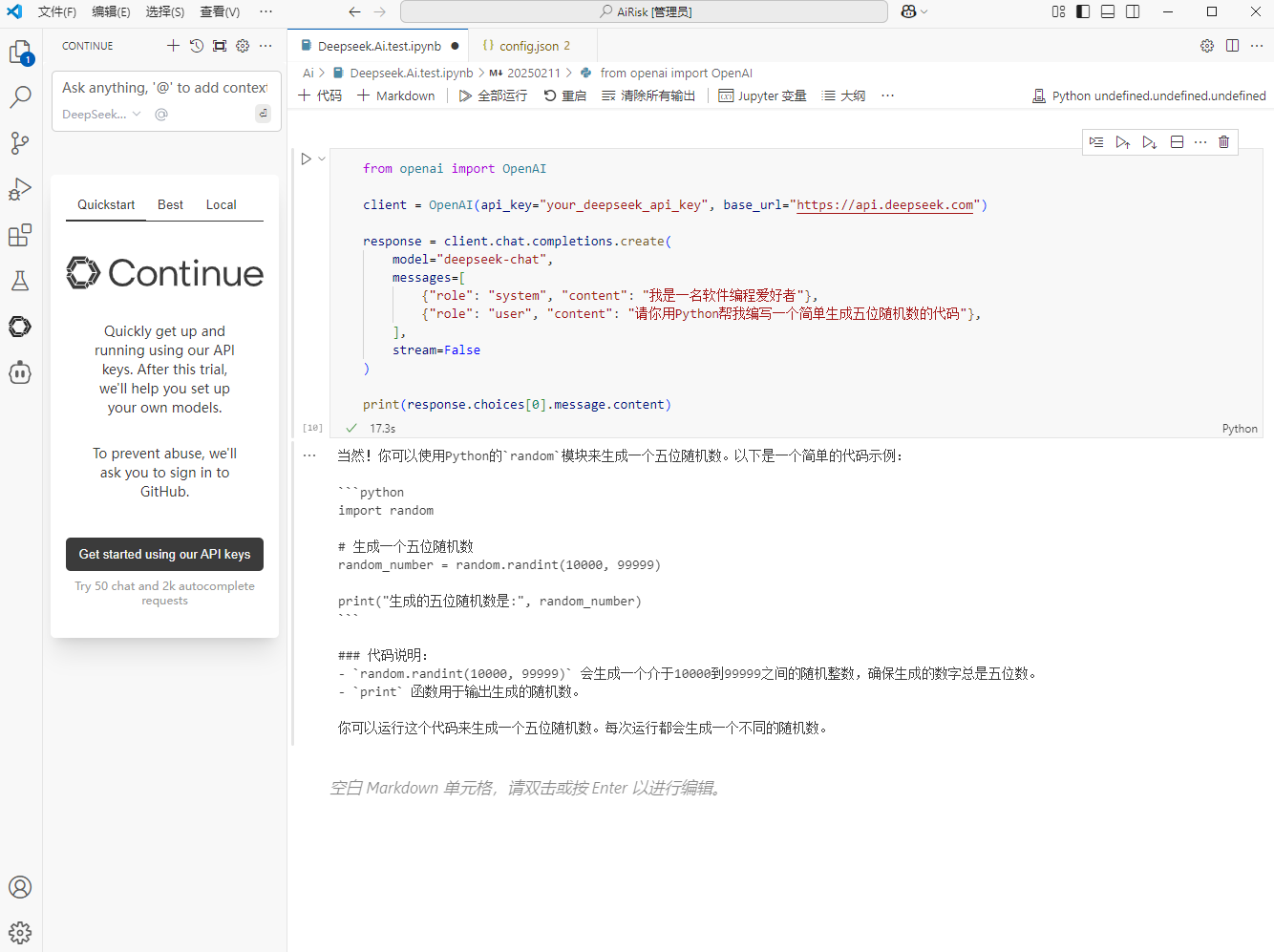Execute cell and below icon
1274x952 pixels.
[x=1150, y=142]
